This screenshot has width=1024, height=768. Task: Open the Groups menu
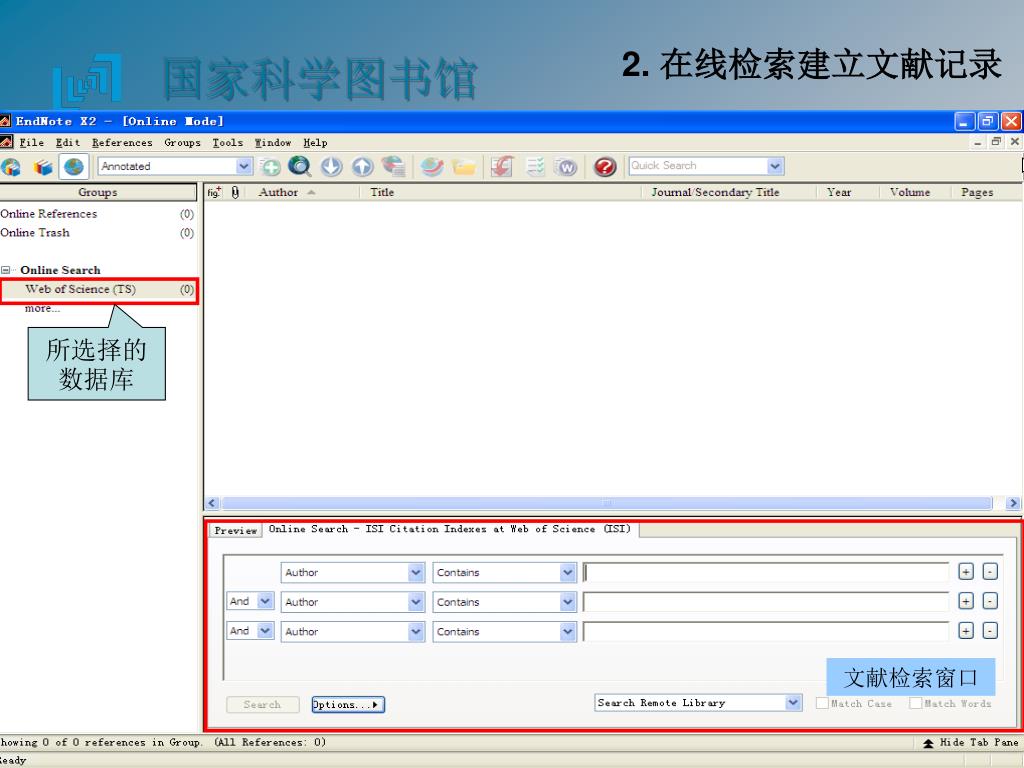(182, 142)
